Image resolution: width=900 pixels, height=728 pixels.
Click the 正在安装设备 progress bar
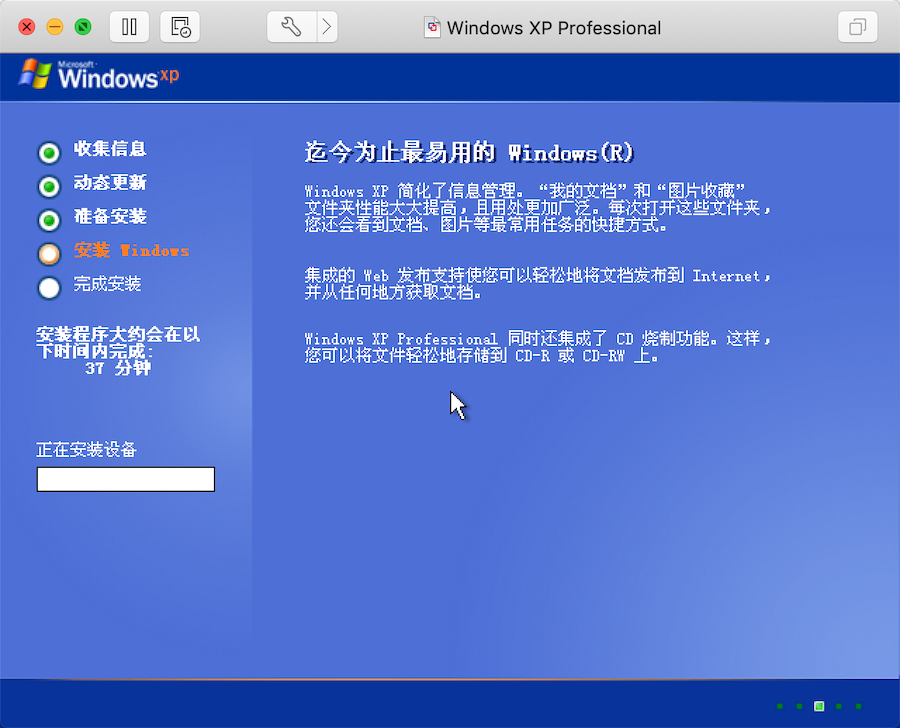pos(125,479)
